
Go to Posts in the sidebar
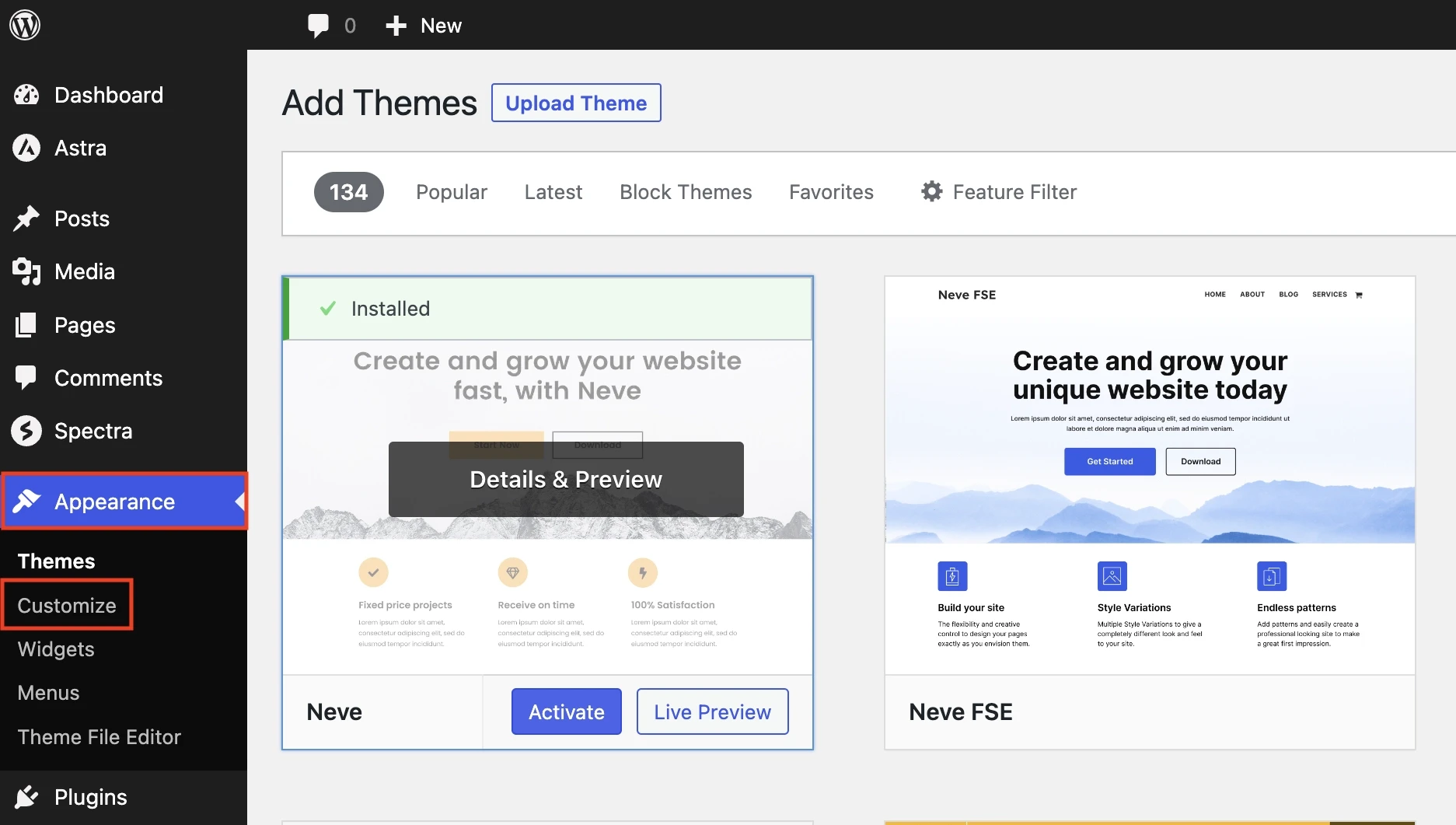(124, 218)
